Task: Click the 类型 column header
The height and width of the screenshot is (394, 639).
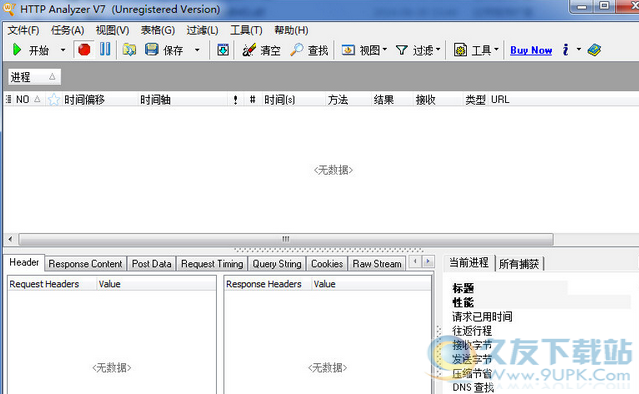Action: point(475,99)
